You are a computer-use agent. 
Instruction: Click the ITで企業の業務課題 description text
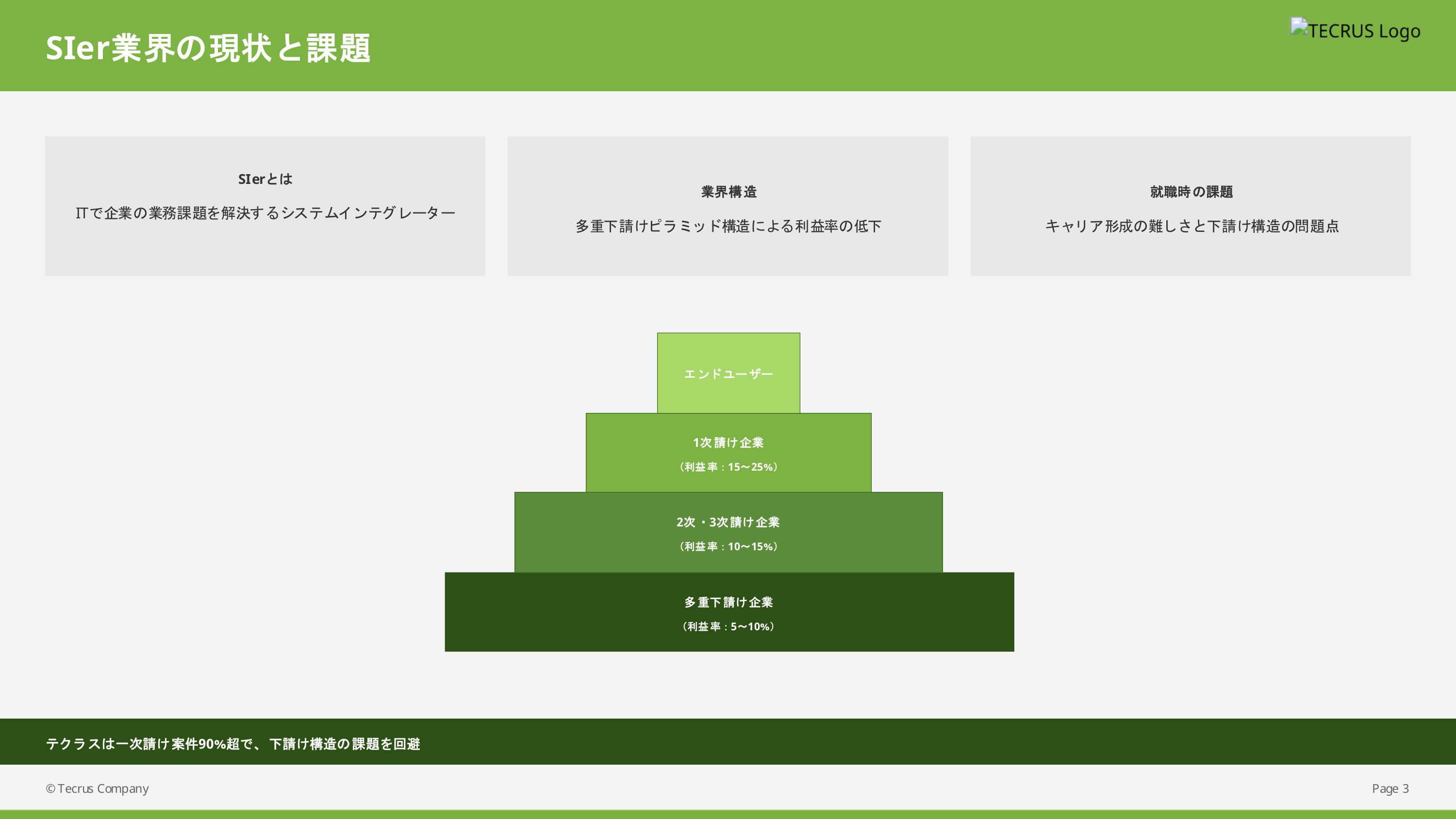pyautogui.click(x=265, y=213)
